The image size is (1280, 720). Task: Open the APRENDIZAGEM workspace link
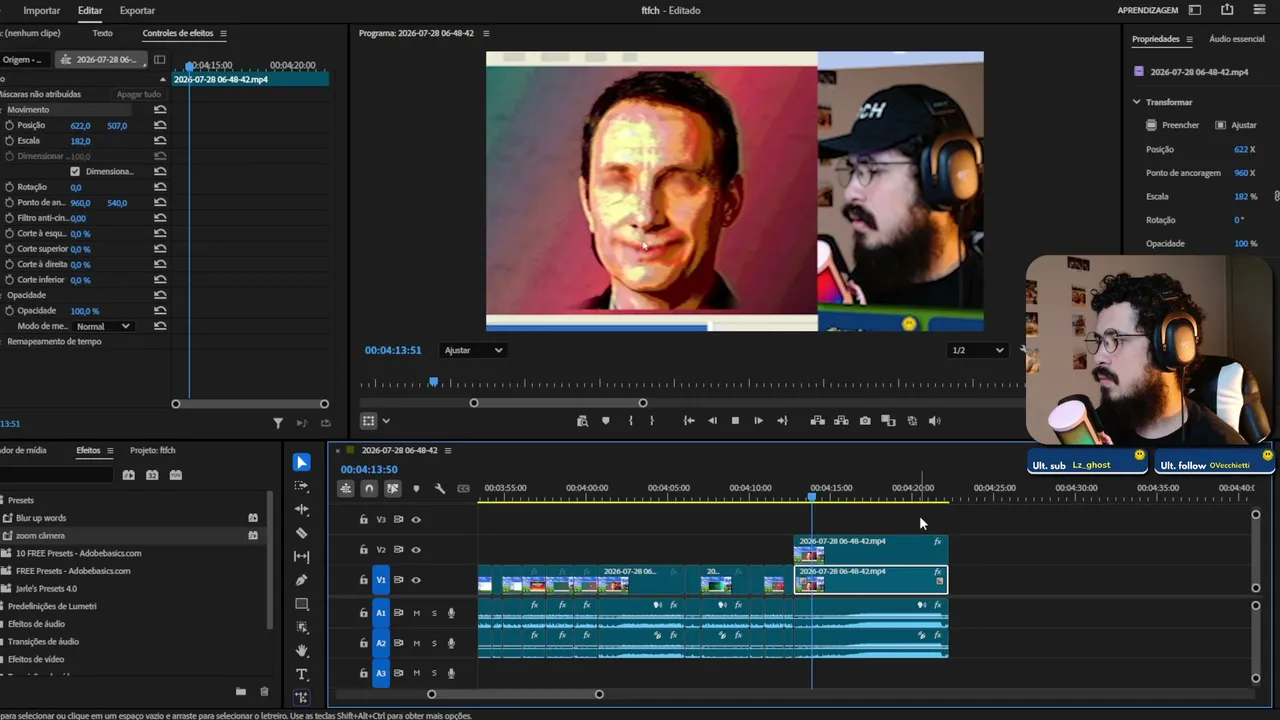click(x=1148, y=10)
